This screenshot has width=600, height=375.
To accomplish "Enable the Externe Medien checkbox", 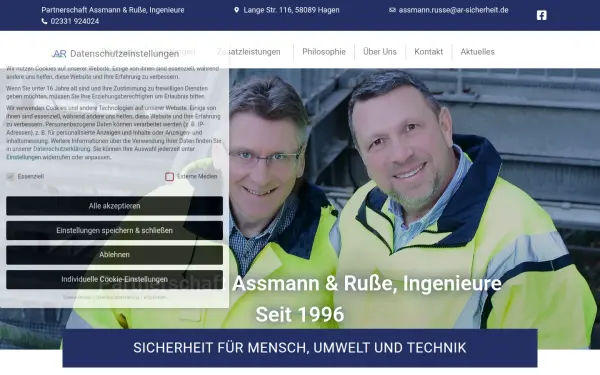I will (170, 176).
